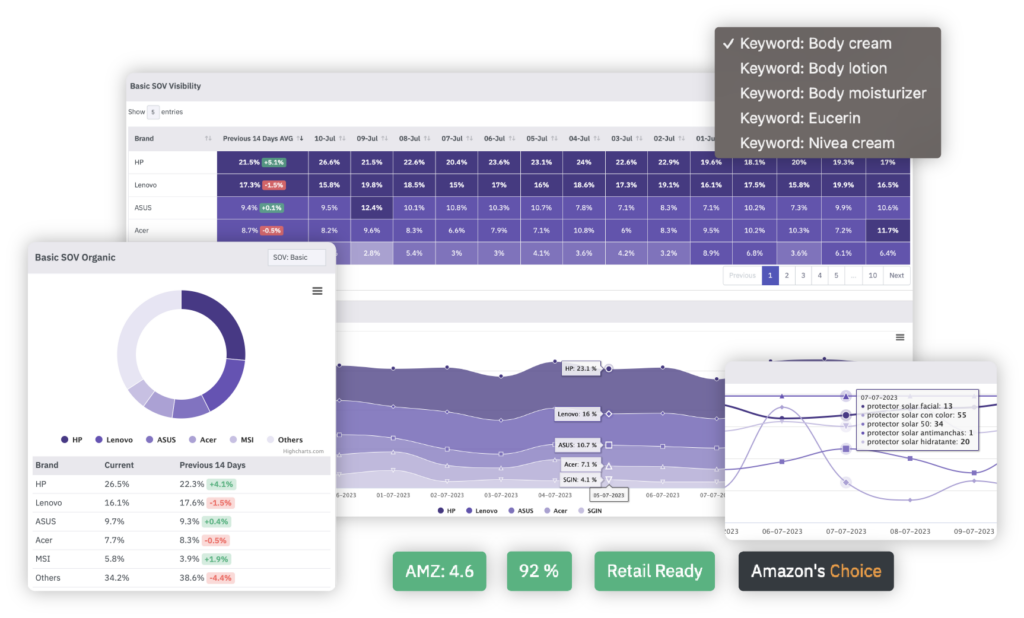The height and width of the screenshot is (618, 1024).
Task: Go to page 3 in pagination
Action: [x=803, y=276]
